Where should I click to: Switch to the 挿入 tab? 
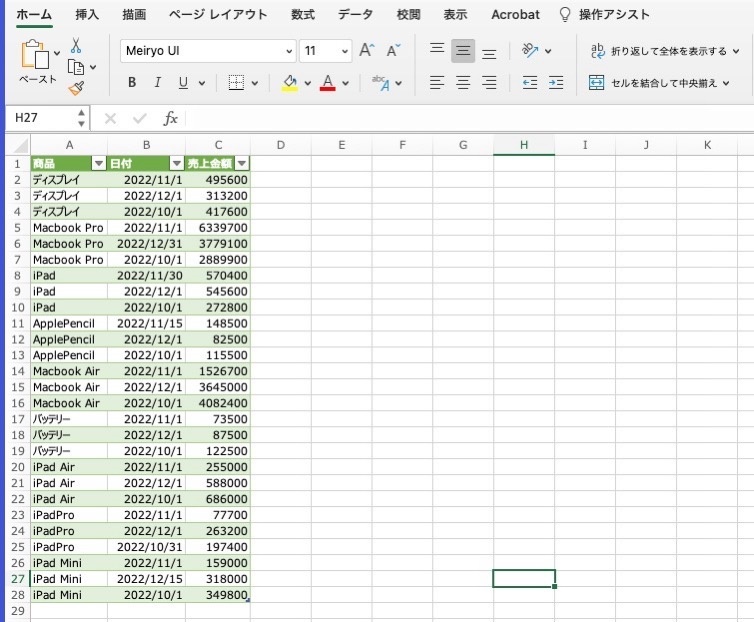(87, 15)
